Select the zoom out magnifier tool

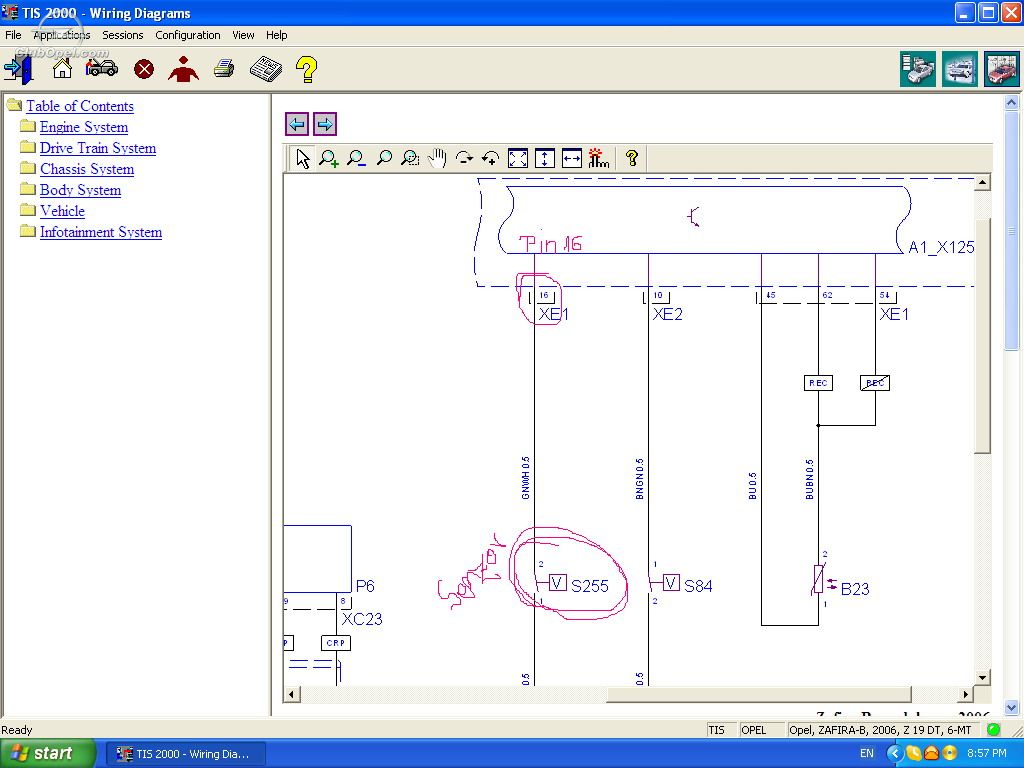pos(356,158)
